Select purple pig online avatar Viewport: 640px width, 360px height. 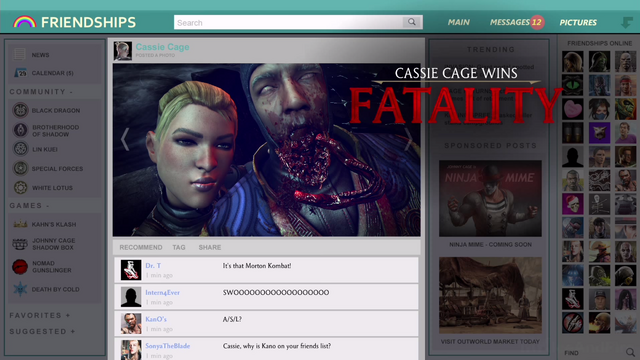[x=599, y=133]
